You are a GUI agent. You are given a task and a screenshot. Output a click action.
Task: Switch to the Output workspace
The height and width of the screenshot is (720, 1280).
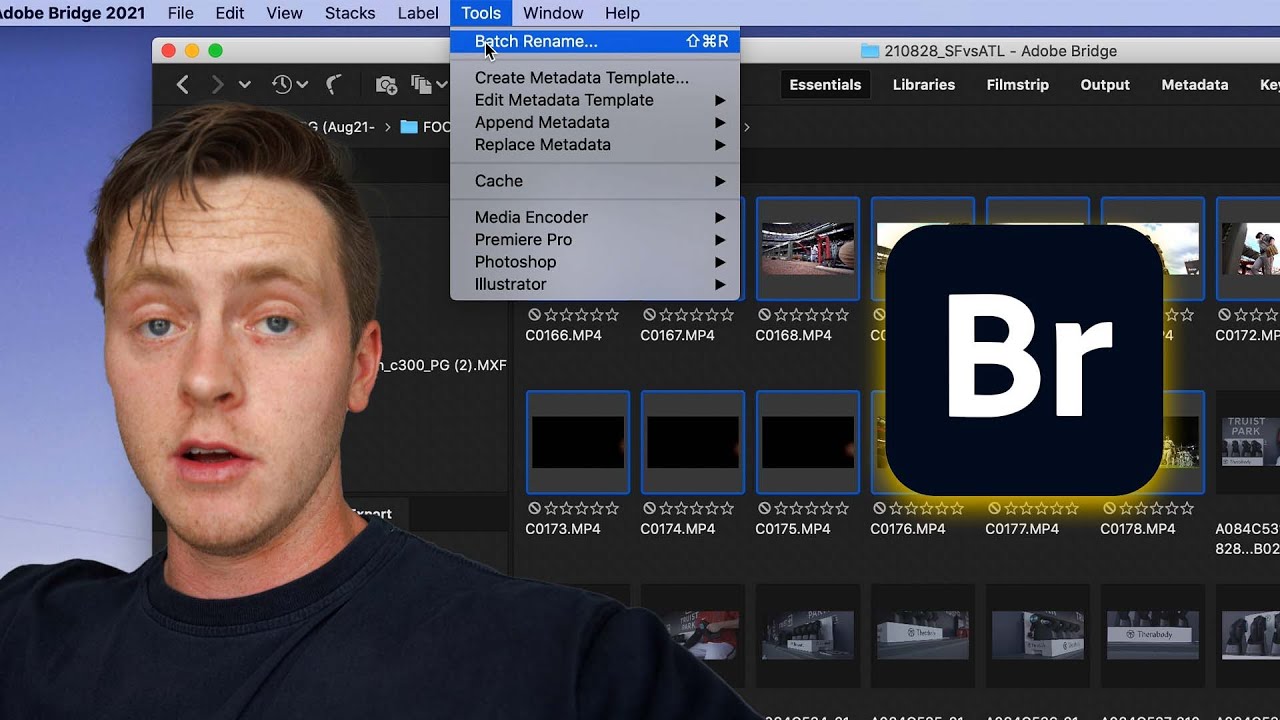point(1105,85)
